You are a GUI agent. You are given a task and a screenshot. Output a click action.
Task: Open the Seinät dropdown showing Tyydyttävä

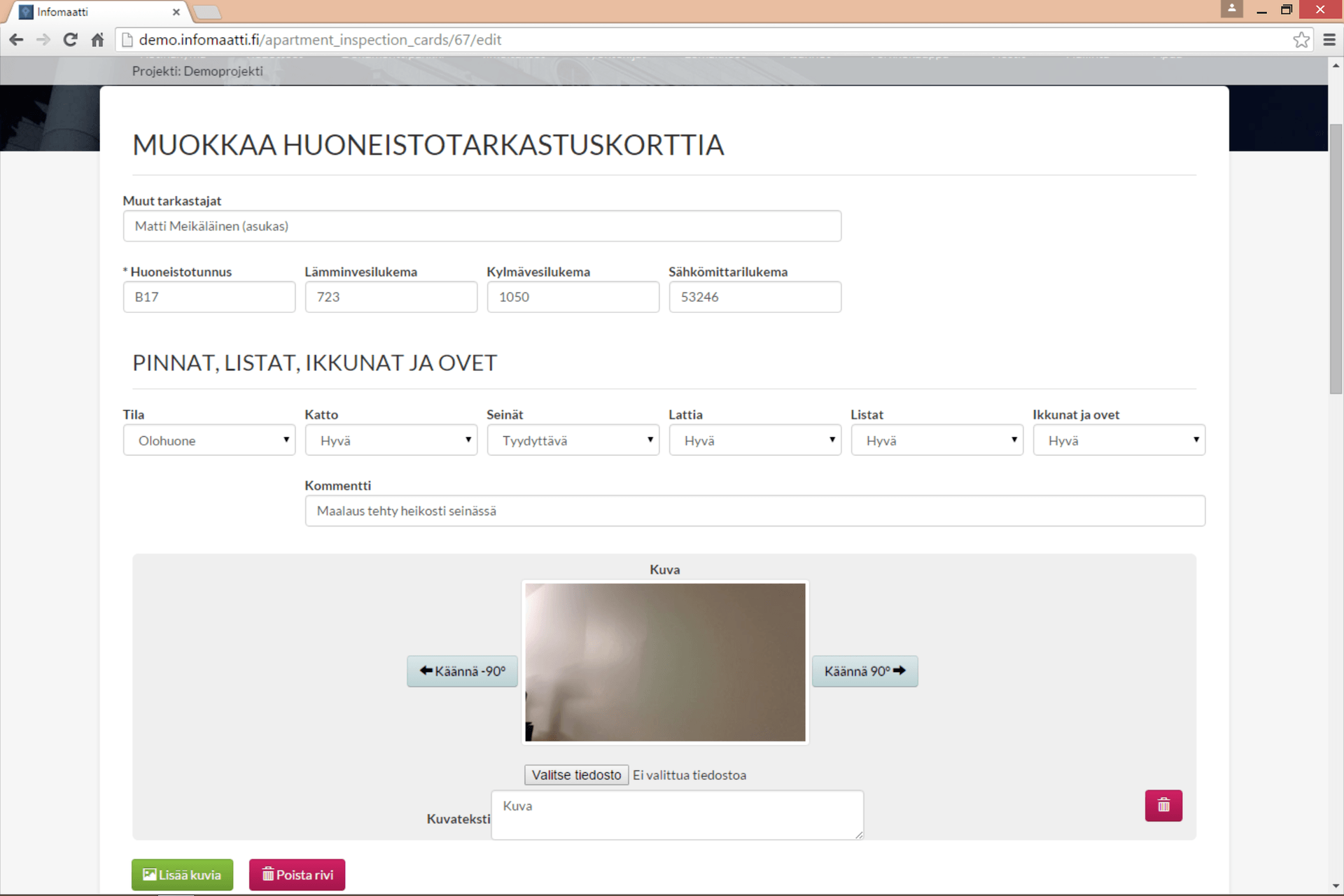(573, 440)
